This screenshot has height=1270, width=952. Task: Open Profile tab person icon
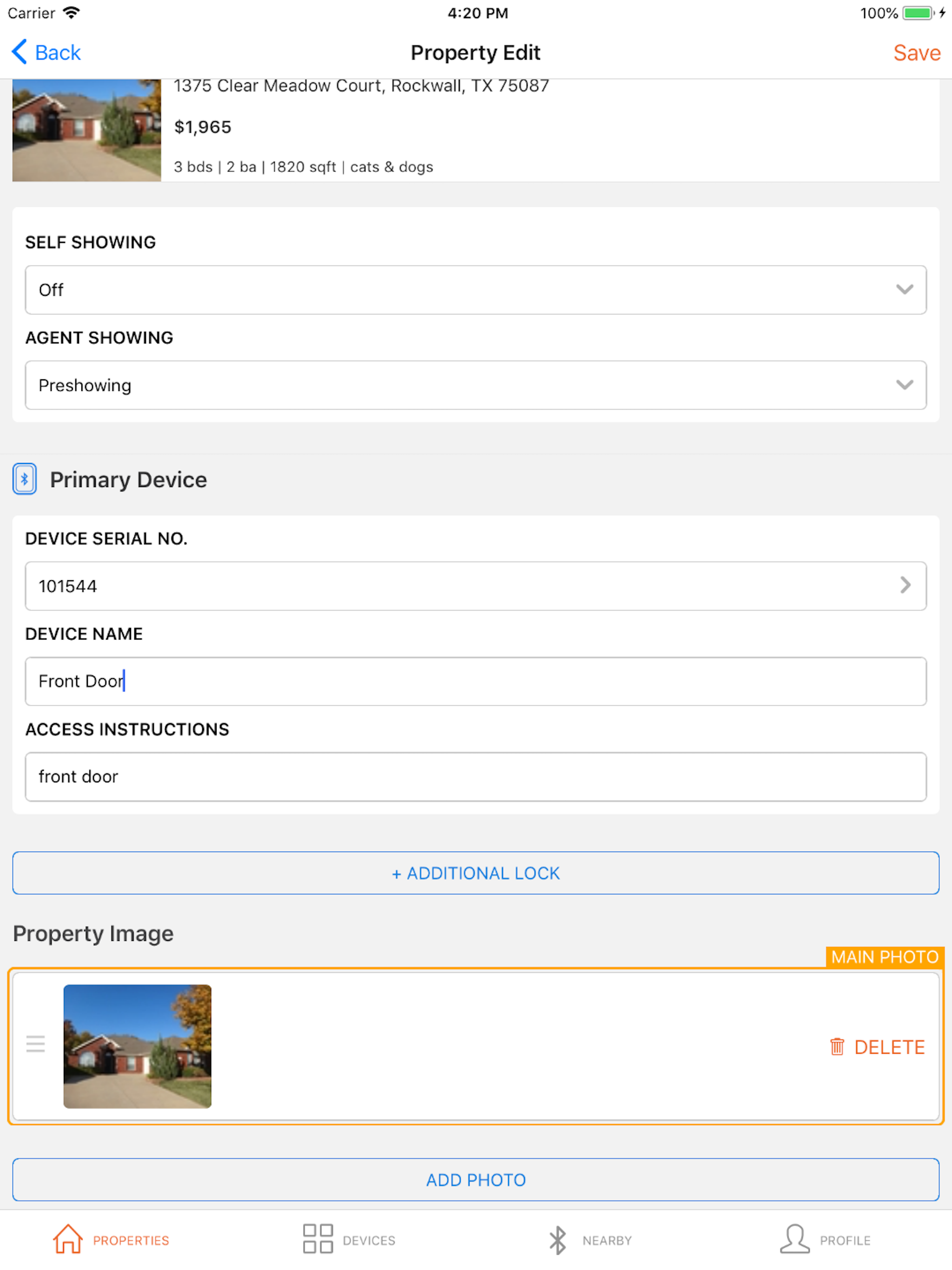(795, 1239)
